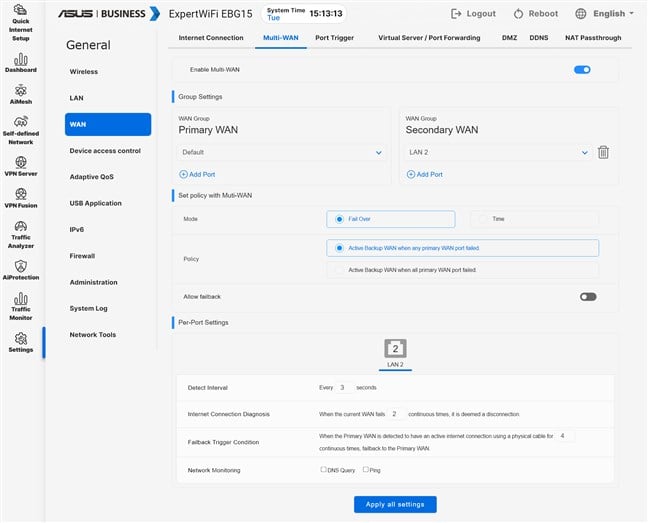Open VPN Server sidebar icon
Image resolution: width=648 pixels, height=523 pixels.
click(21, 166)
